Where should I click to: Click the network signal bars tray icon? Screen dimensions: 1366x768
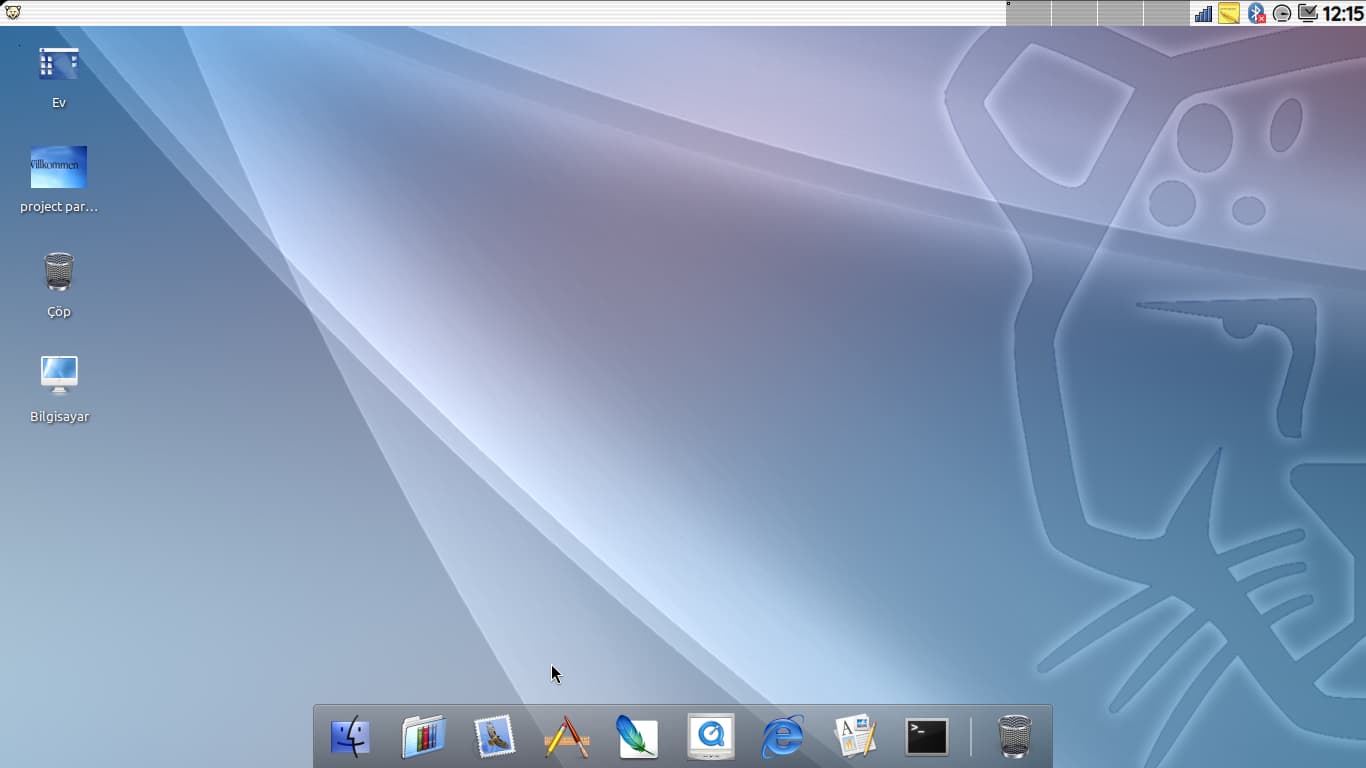pyautogui.click(x=1203, y=13)
